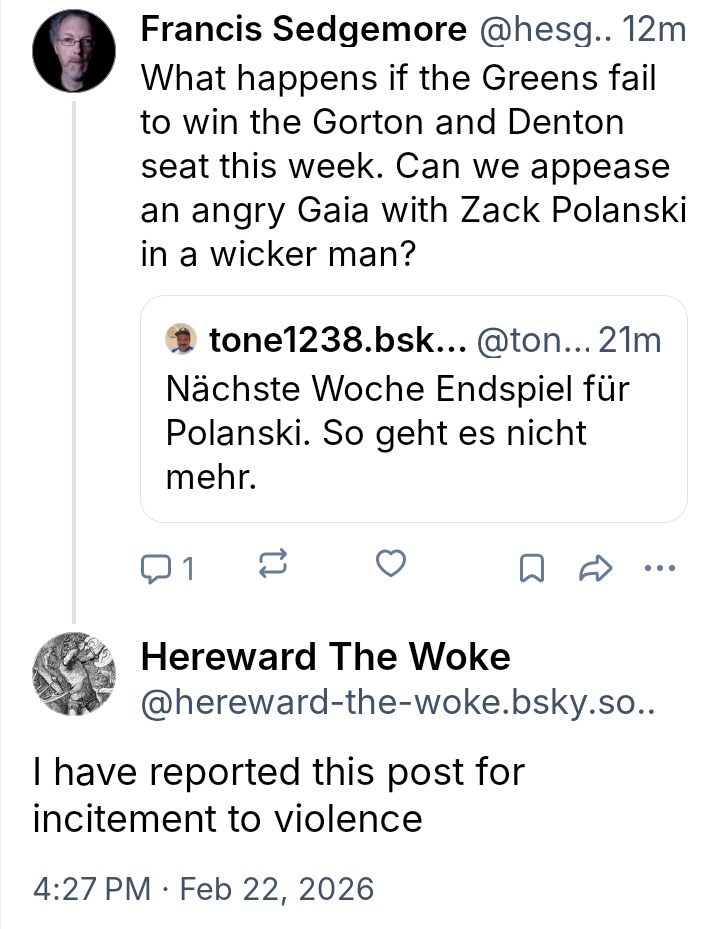Repost Francis Sedgemore's post

point(272,567)
